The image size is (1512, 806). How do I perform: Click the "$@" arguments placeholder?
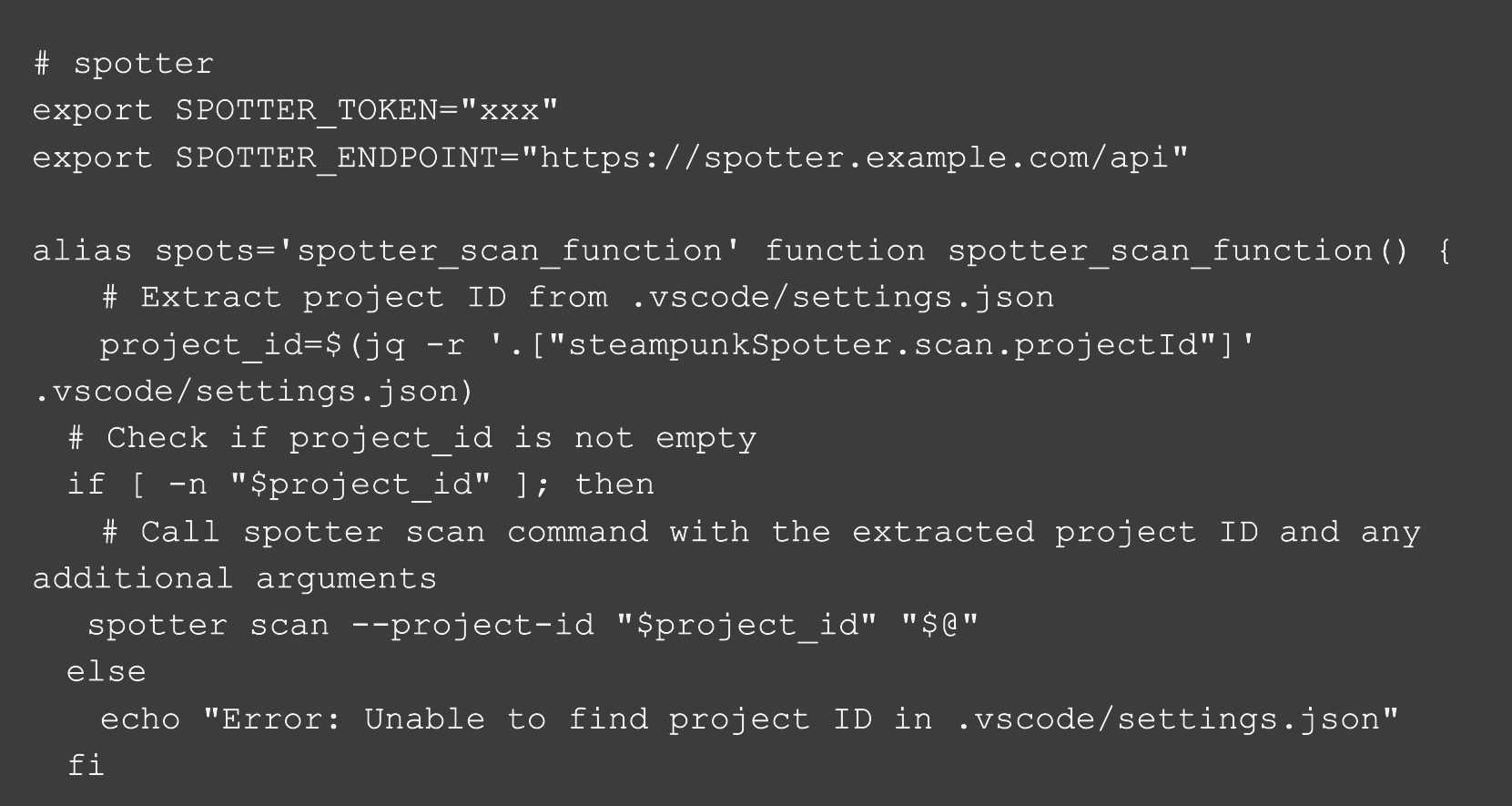coord(938,627)
